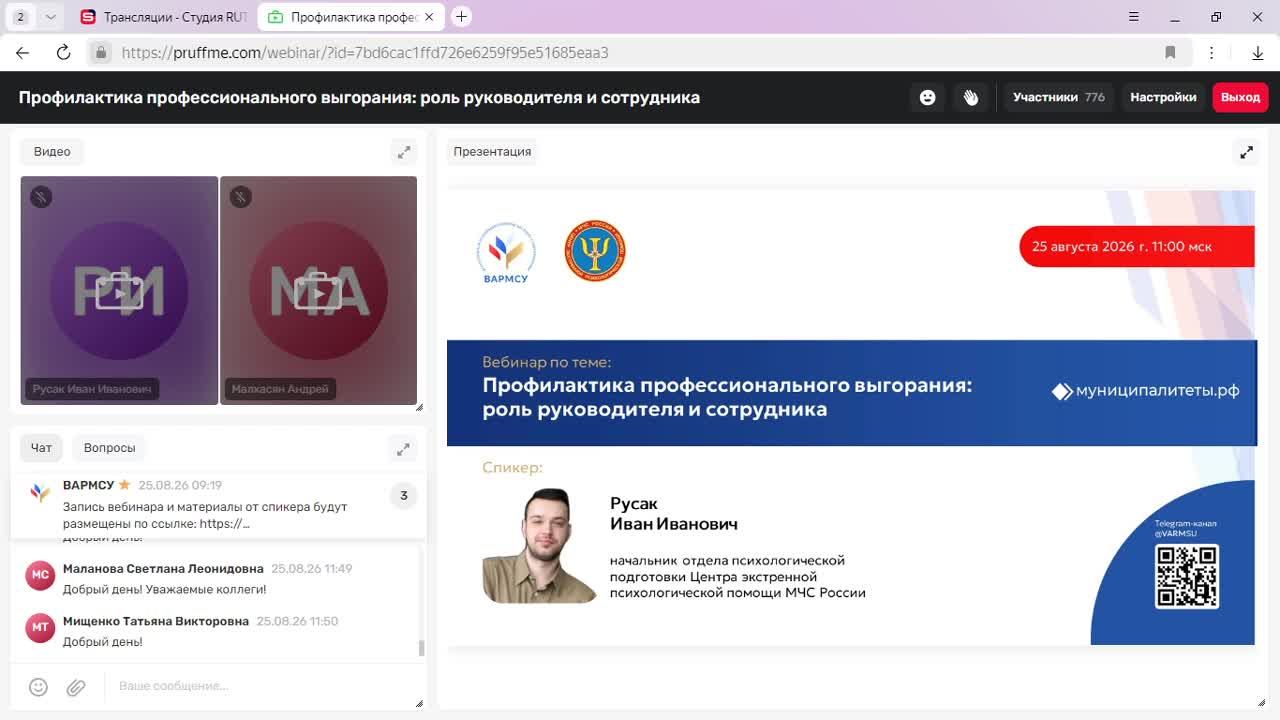The image size is (1280, 720).
Task: Attach a file with the paperclip icon
Action: coord(76,687)
